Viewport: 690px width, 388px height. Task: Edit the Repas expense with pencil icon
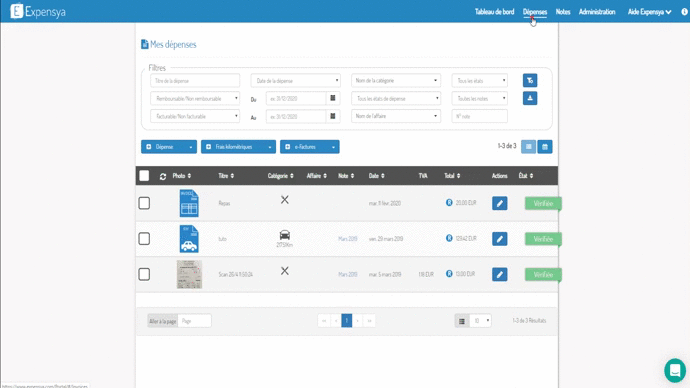tap(499, 203)
